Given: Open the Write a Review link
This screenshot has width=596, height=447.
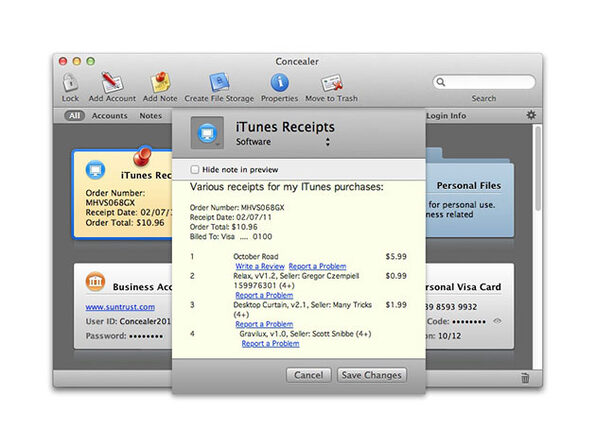Looking at the screenshot, I should [x=260, y=266].
